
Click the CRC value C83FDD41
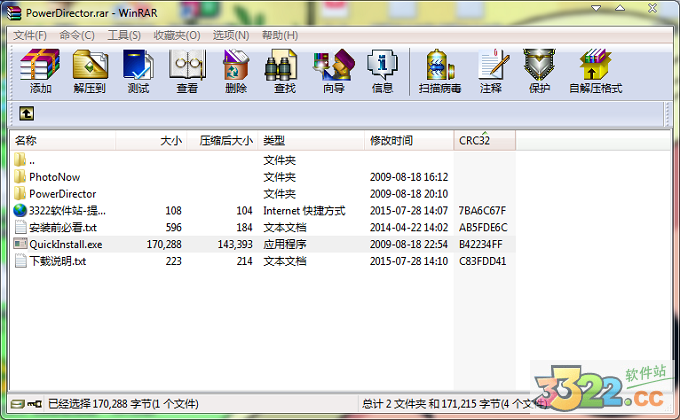482,261
